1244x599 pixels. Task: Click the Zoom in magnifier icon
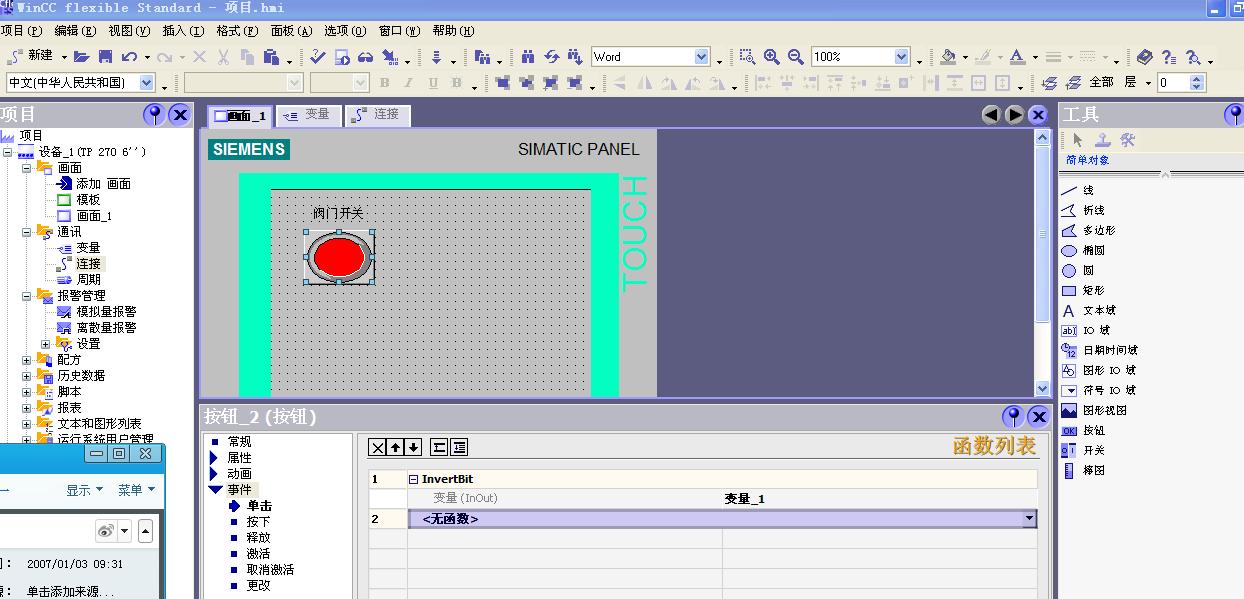click(x=772, y=57)
